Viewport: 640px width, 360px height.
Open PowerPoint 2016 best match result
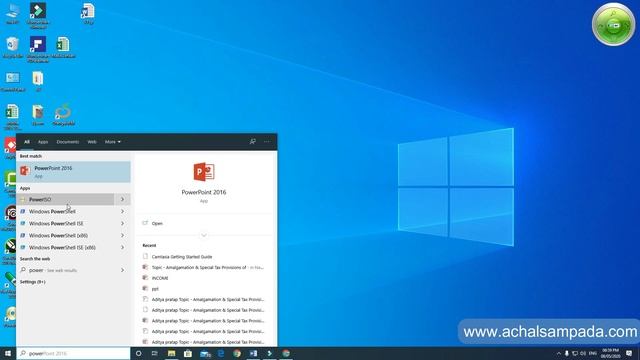click(73, 171)
